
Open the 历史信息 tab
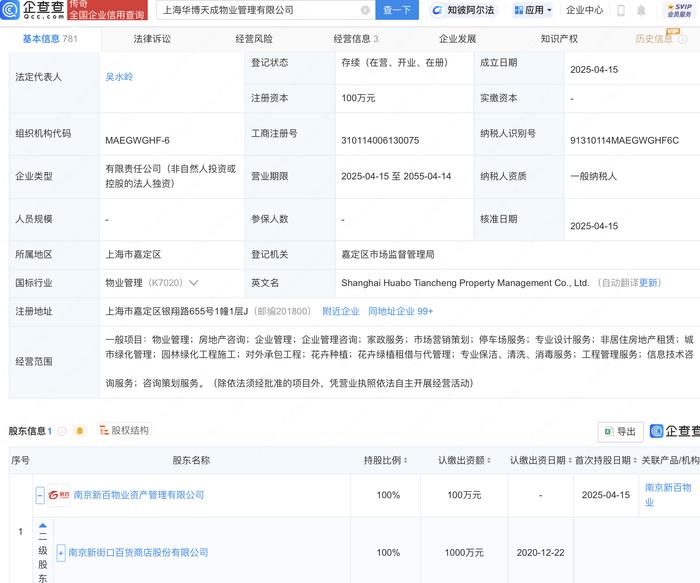tap(654, 39)
